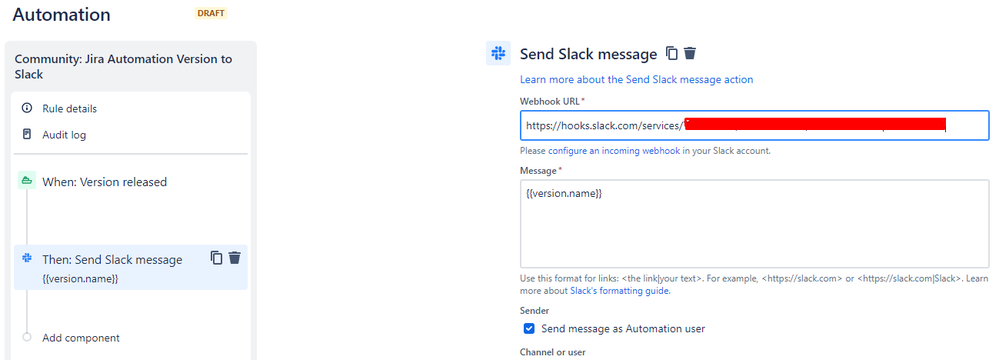999x360 pixels.
Task: Uncheck Send message as Automation user
Action: (x=529, y=329)
